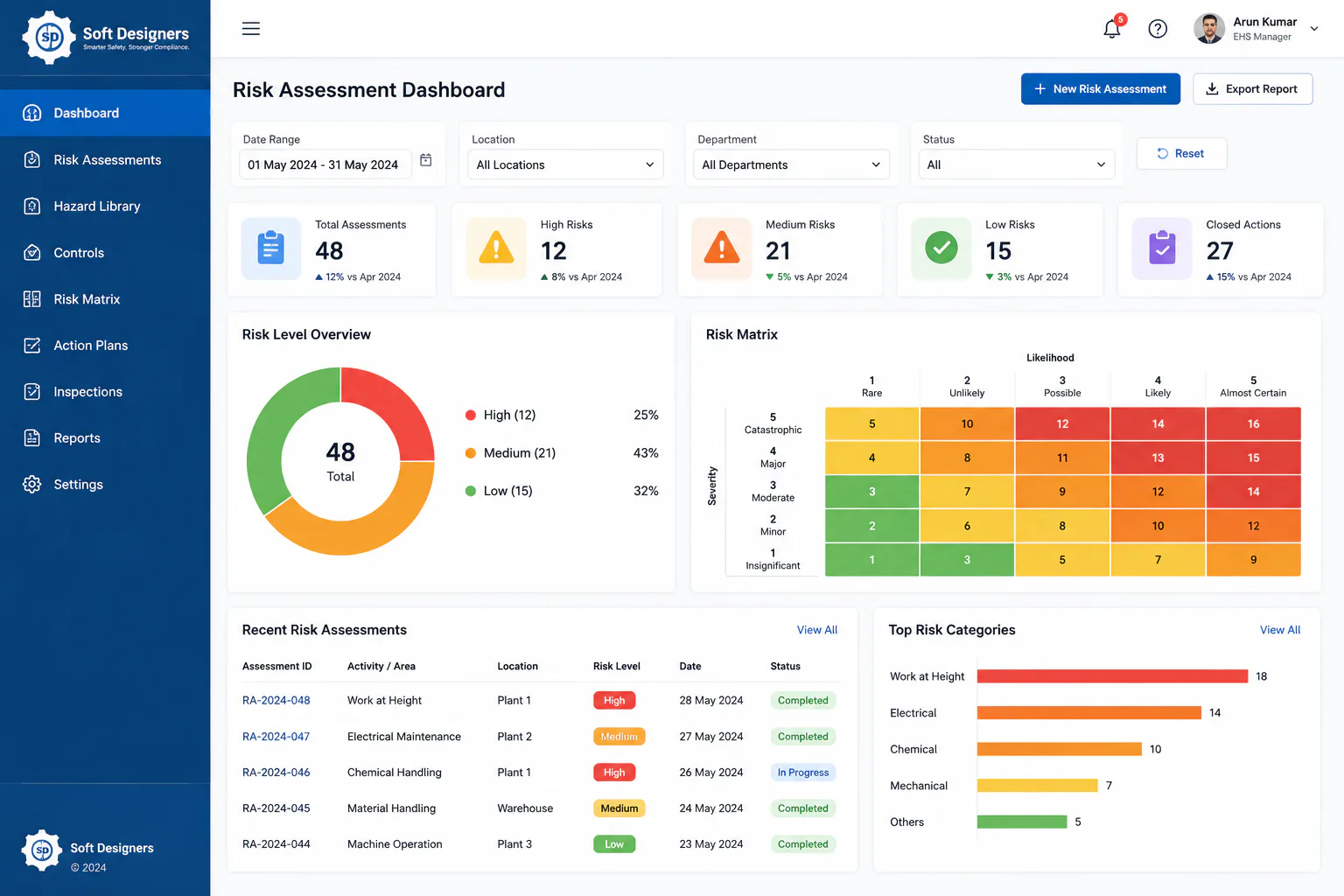Click the Work at Height red bar
This screenshot has width=1344, height=896.
tap(1112, 676)
